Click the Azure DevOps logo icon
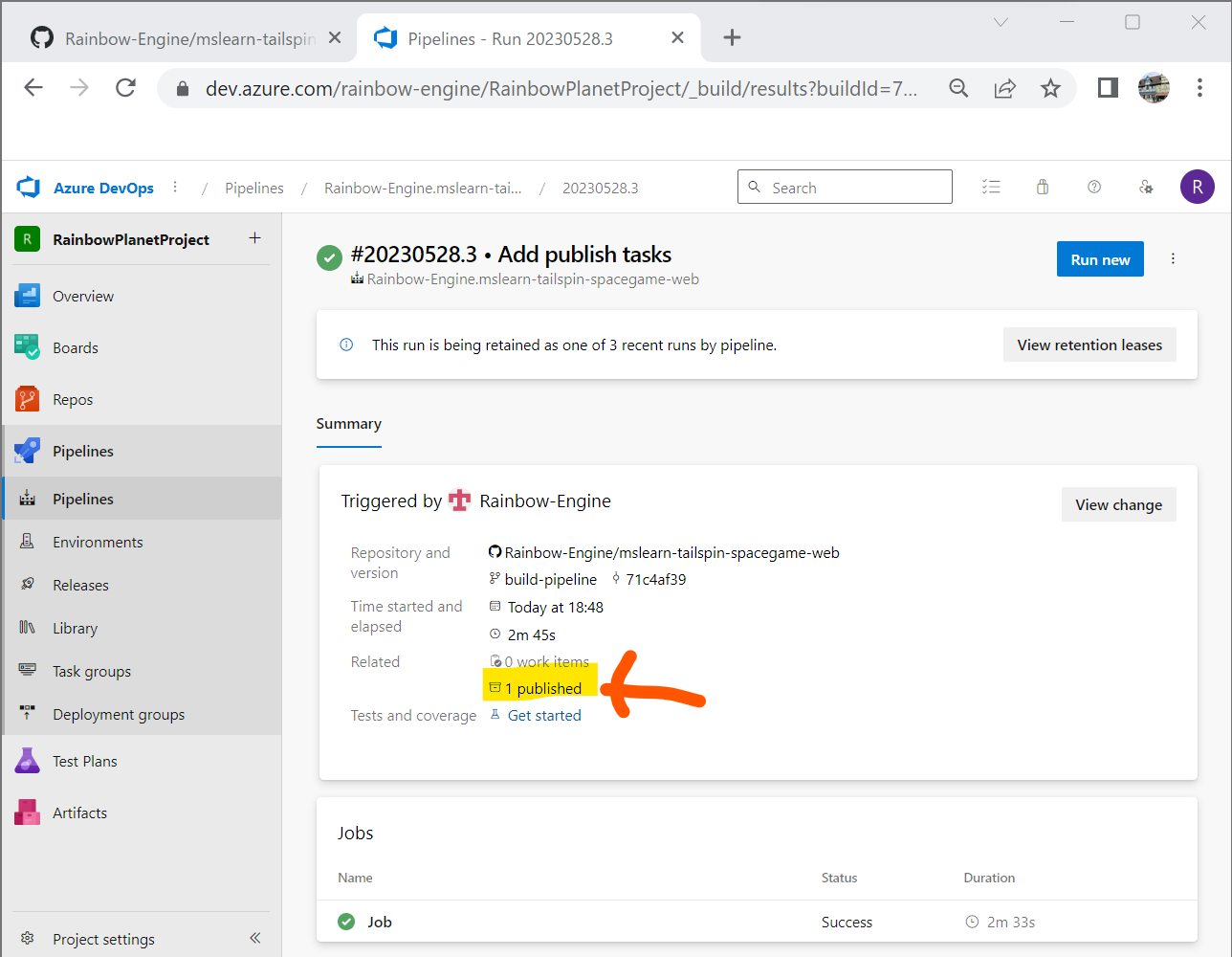The image size is (1232, 957). click(28, 188)
